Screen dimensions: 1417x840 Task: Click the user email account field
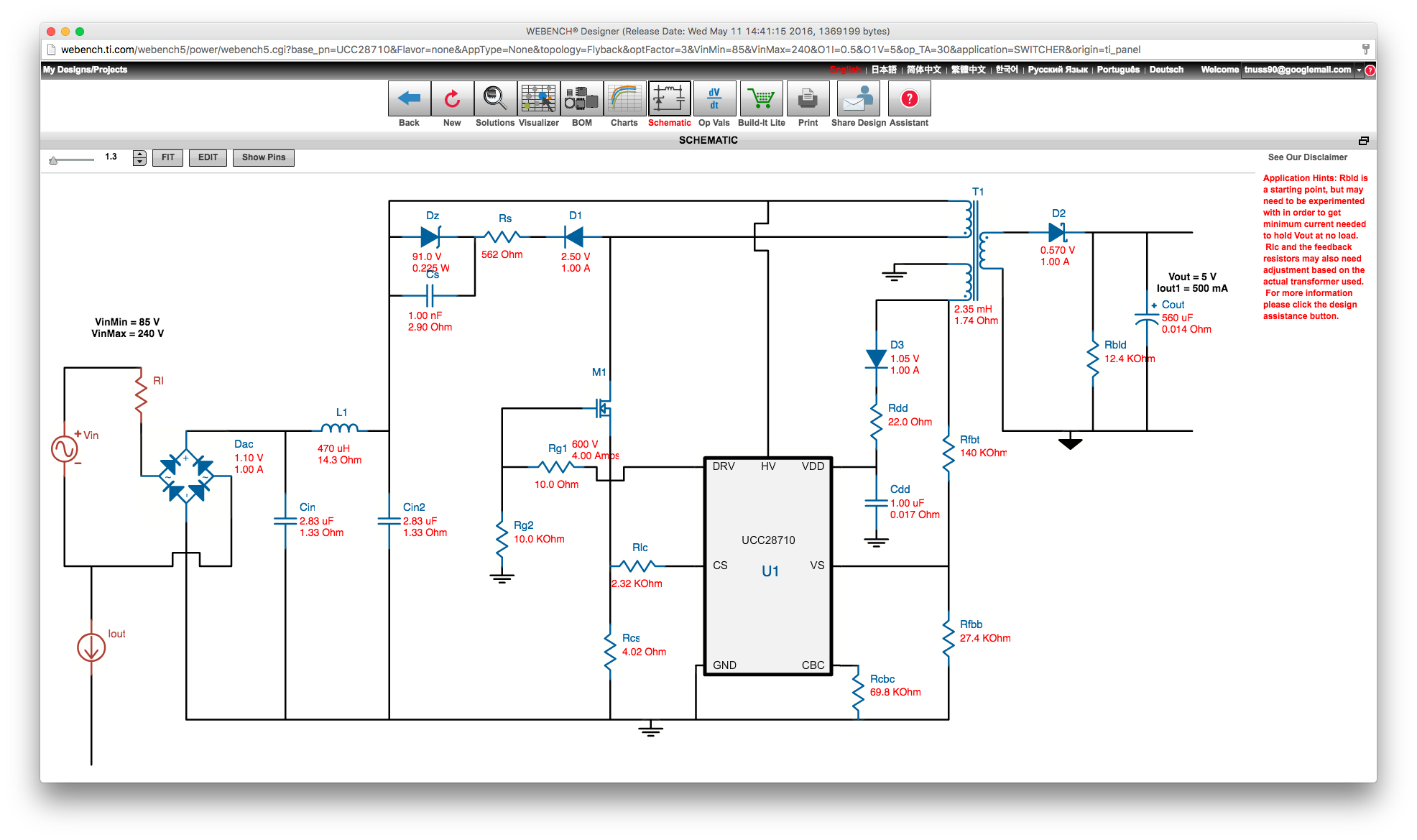[x=1298, y=70]
